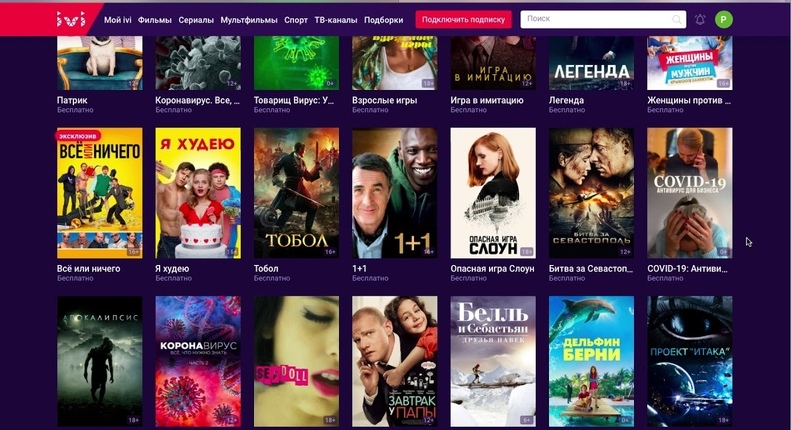Open the Легенда poster
This screenshot has width=791, height=430.
pos(591,63)
